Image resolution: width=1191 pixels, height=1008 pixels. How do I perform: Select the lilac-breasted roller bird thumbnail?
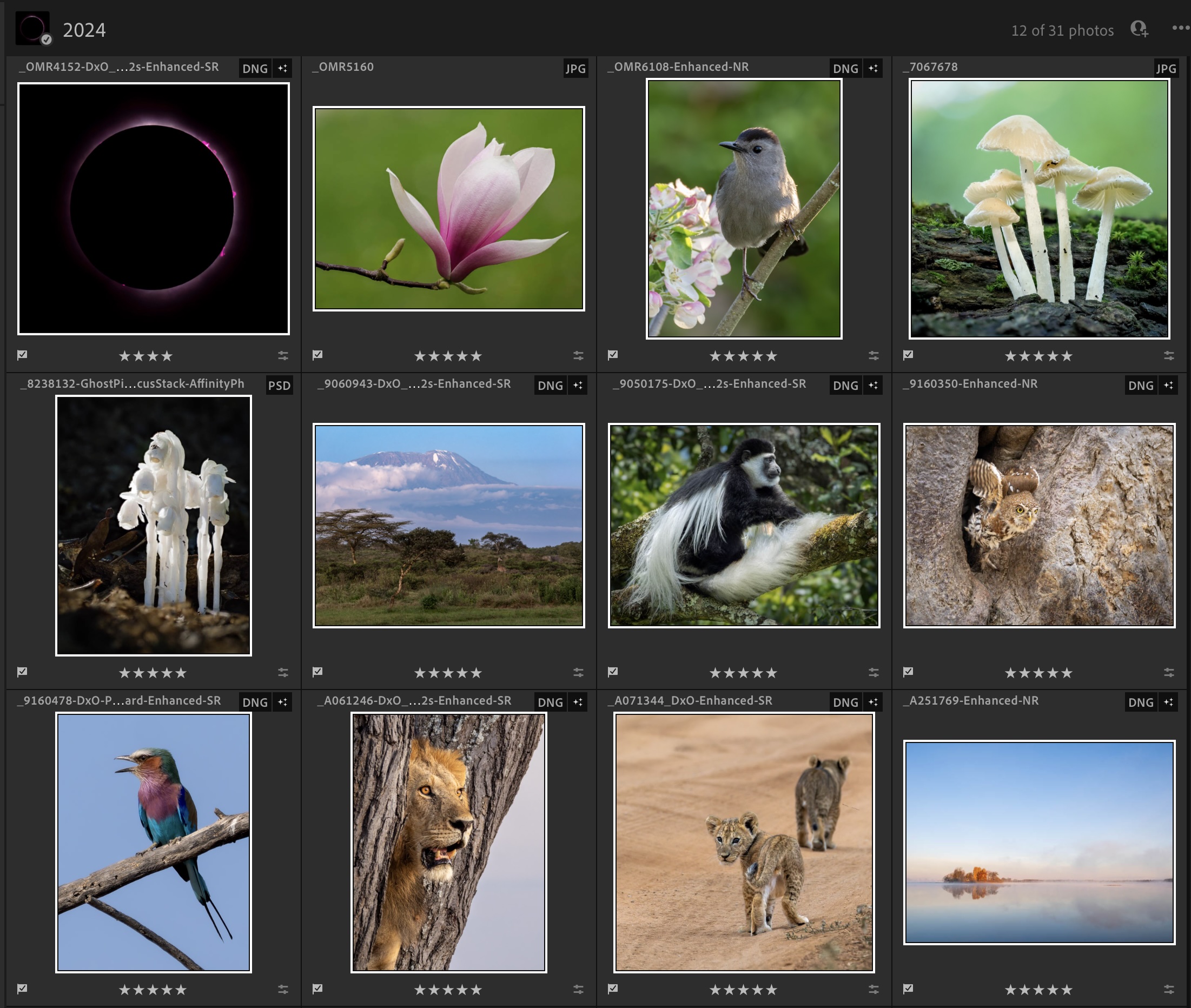[153, 843]
